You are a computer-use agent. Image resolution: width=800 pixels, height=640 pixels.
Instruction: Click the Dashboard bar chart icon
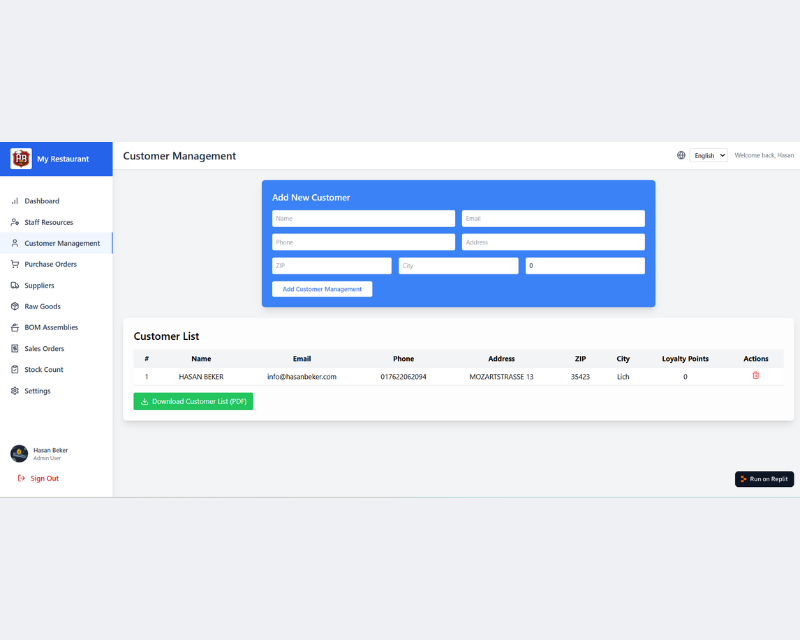point(15,201)
